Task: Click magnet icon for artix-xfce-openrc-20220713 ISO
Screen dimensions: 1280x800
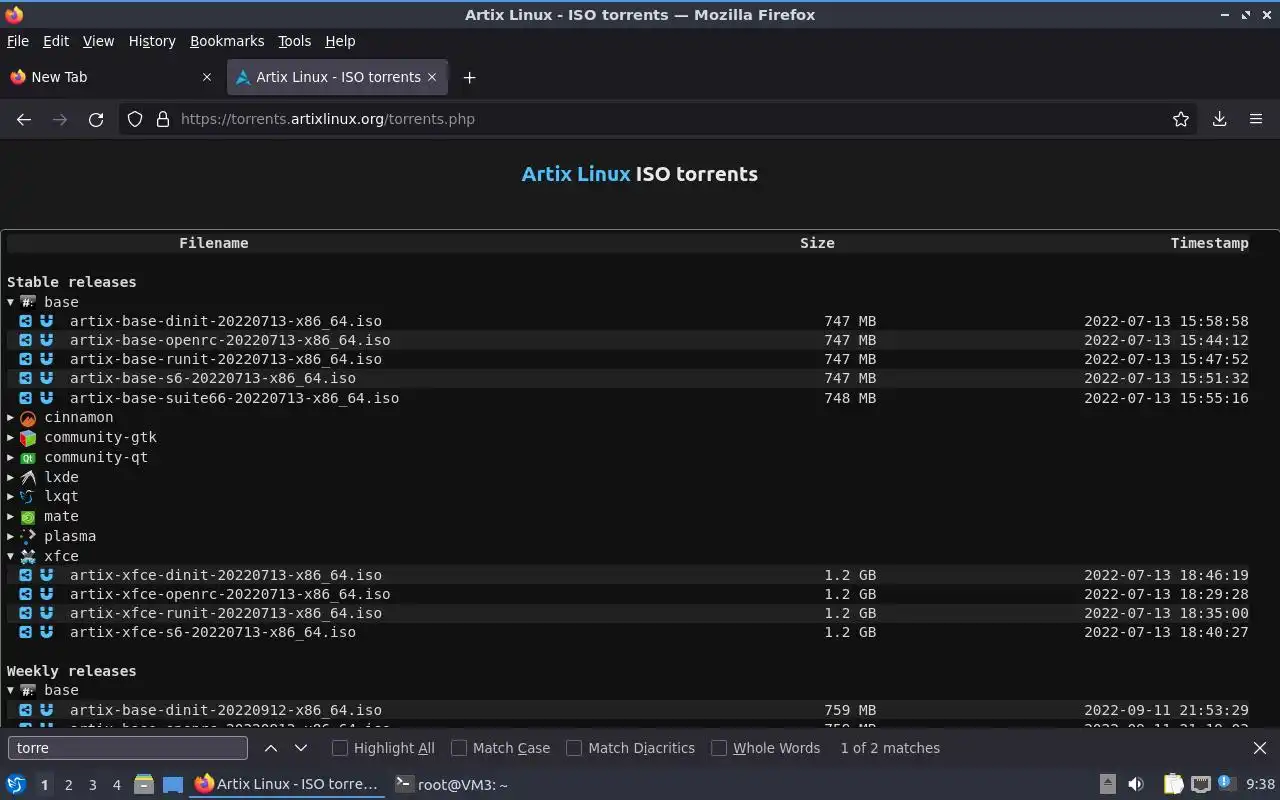Action: click(46, 594)
